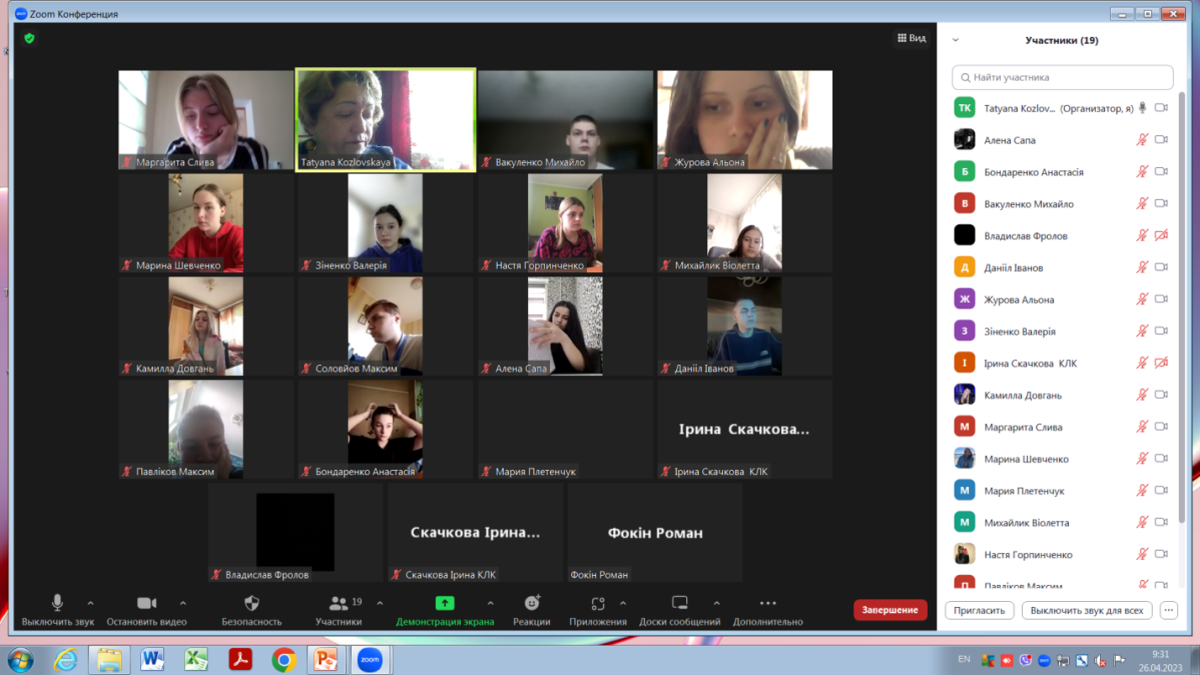Collapse participants panel chevron at top
This screenshot has width=1200, height=675.
tap(956, 40)
